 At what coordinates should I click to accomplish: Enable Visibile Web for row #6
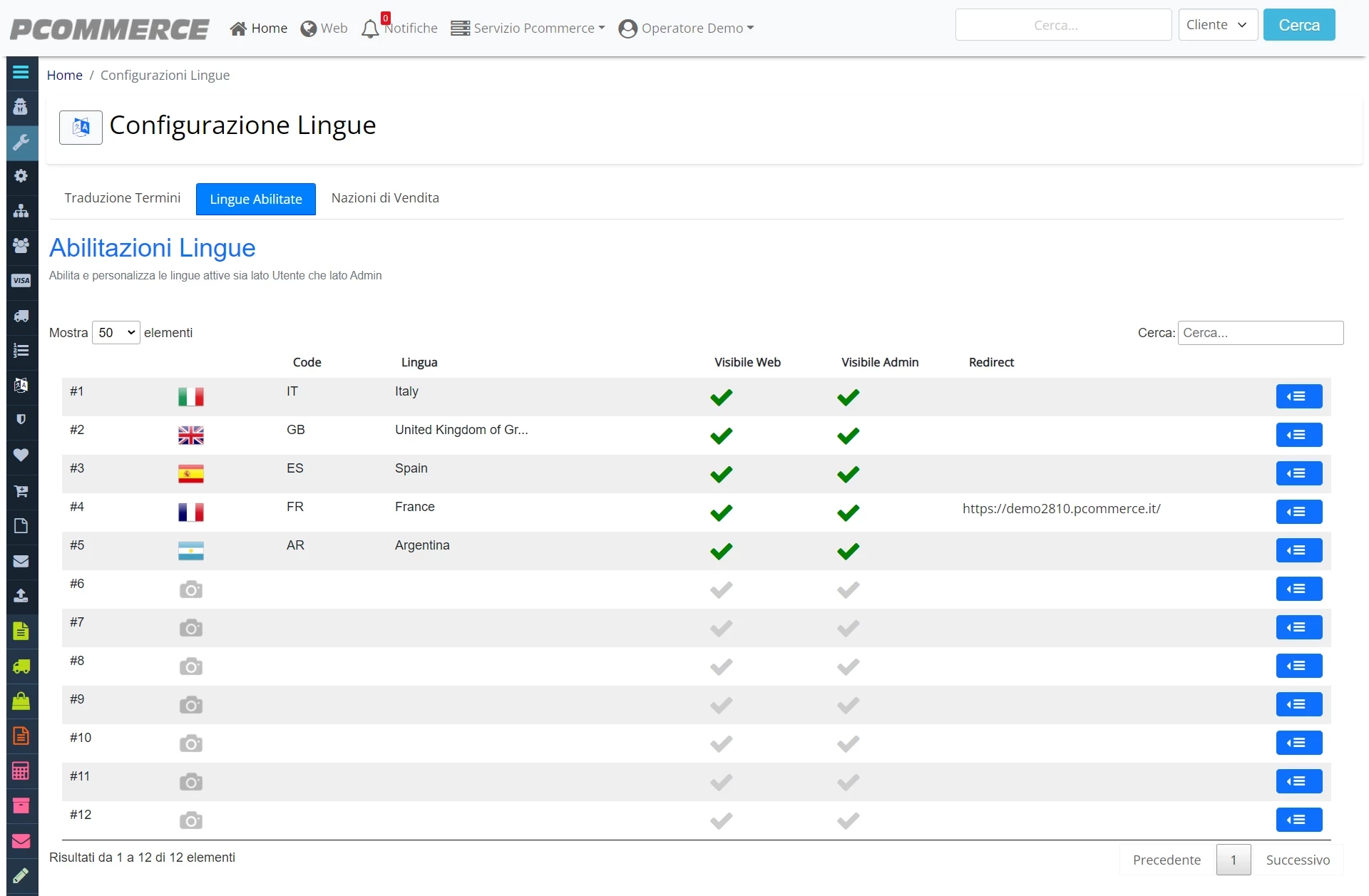tap(721, 589)
